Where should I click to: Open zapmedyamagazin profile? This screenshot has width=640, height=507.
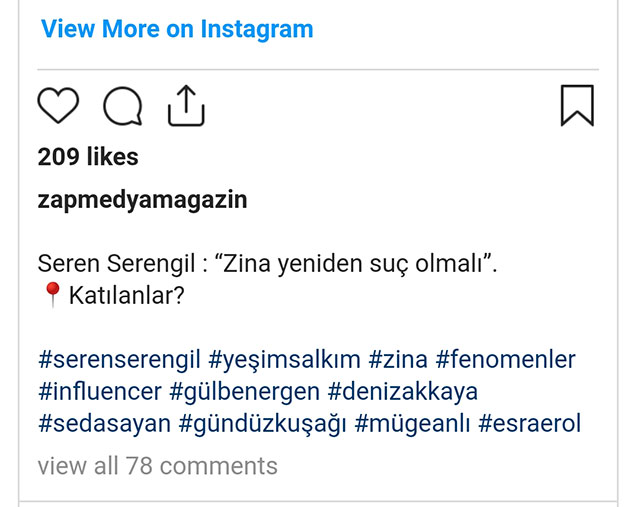point(142,199)
